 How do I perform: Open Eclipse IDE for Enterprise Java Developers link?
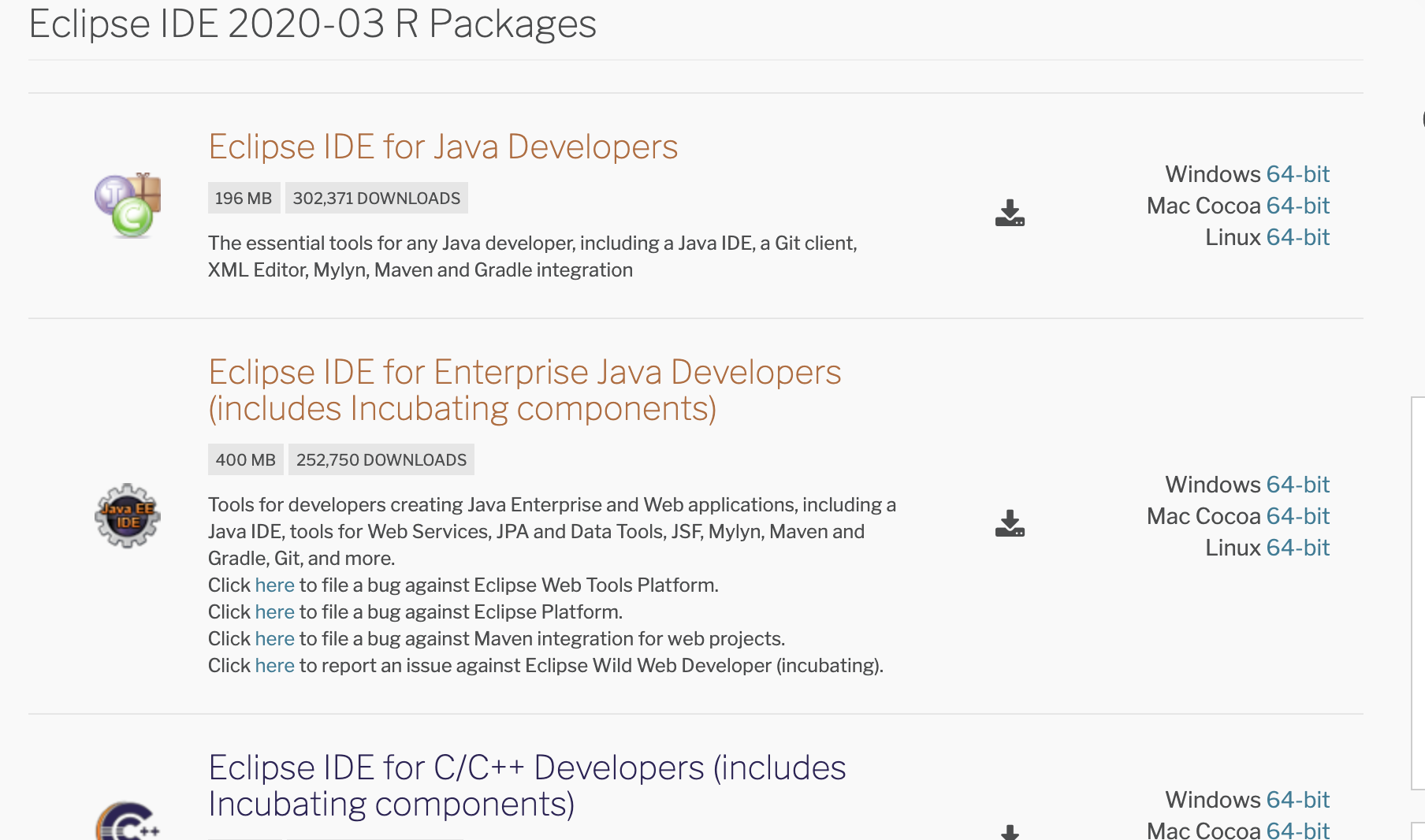coord(525,390)
